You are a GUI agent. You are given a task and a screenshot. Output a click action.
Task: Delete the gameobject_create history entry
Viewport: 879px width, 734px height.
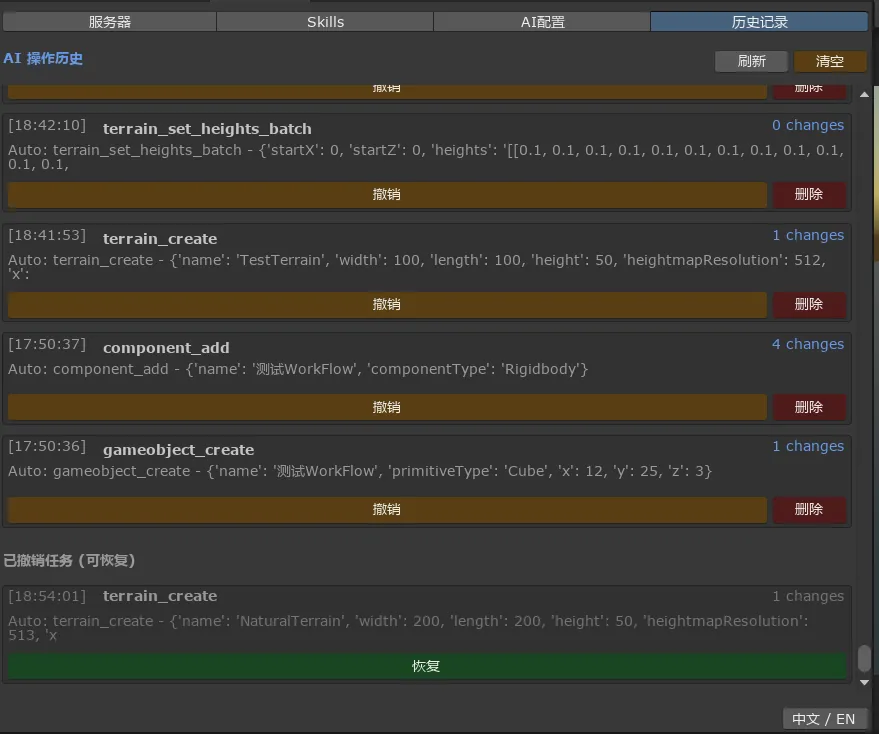[808, 510]
